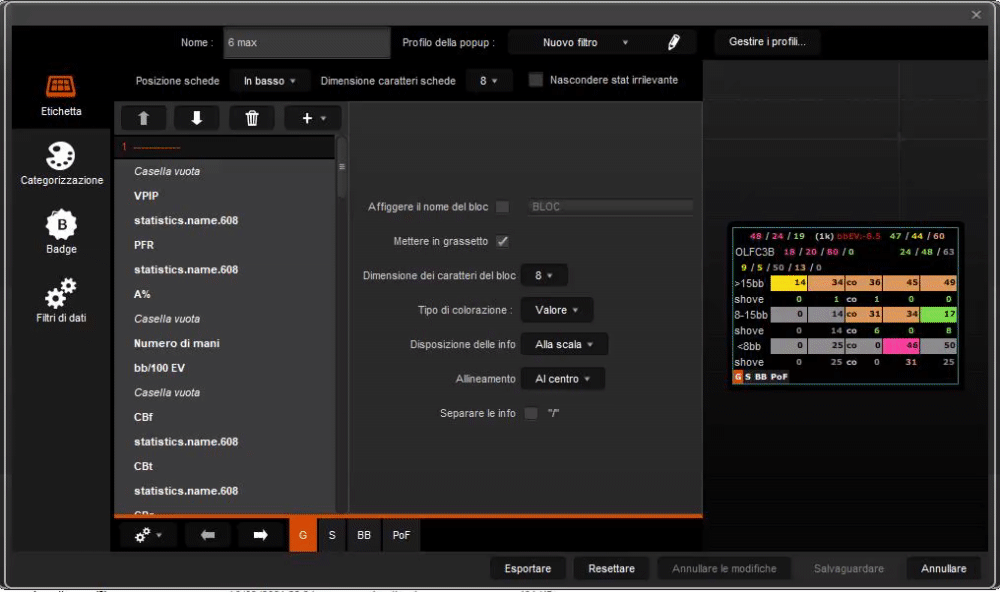1000x592 pixels.
Task: Click Gestire i profili button
Action: 767,41
